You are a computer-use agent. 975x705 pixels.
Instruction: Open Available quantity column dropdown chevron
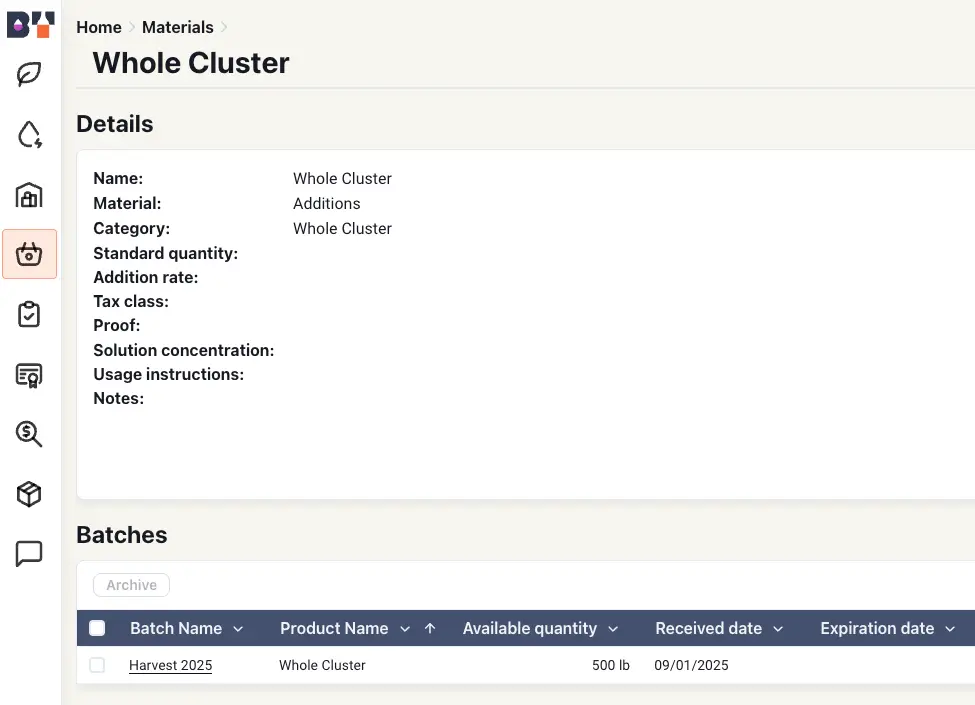tap(613, 629)
